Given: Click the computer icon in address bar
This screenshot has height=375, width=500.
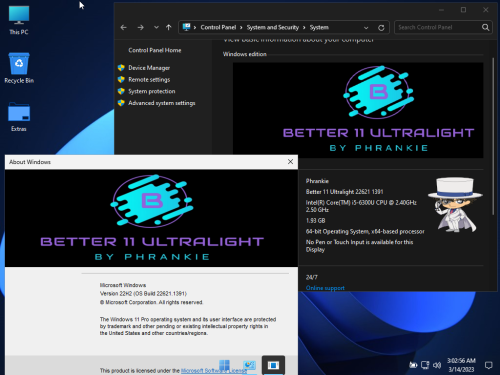Looking at the screenshot, I should coord(186,27).
